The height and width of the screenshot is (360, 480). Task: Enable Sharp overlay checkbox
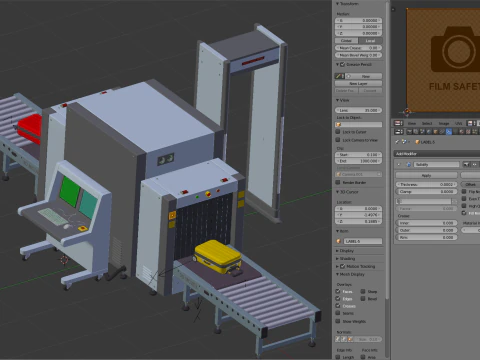coord(363,291)
